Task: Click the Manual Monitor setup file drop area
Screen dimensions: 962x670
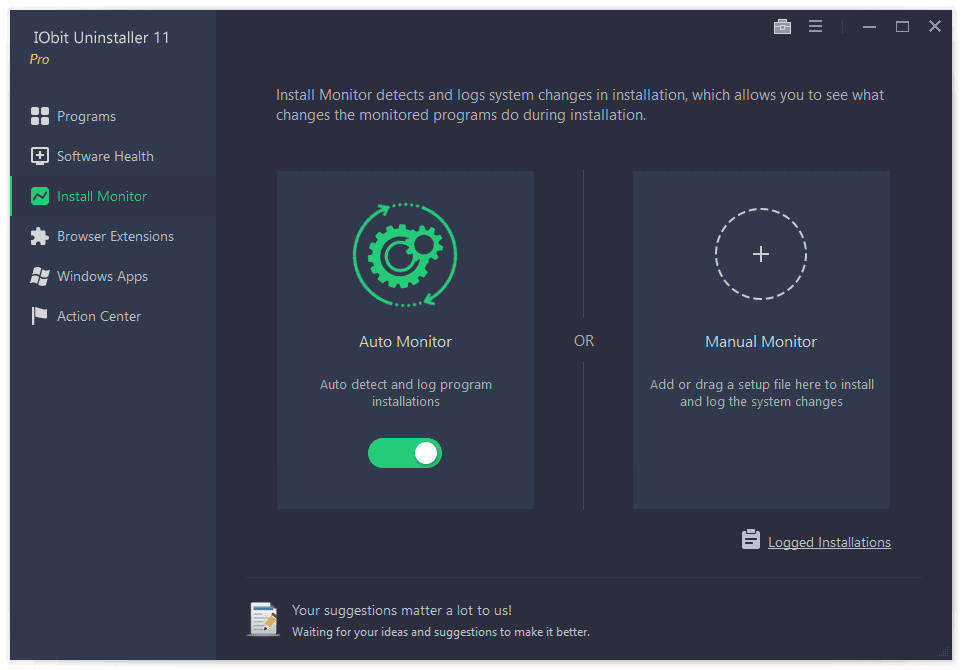Action: pyautogui.click(x=761, y=340)
